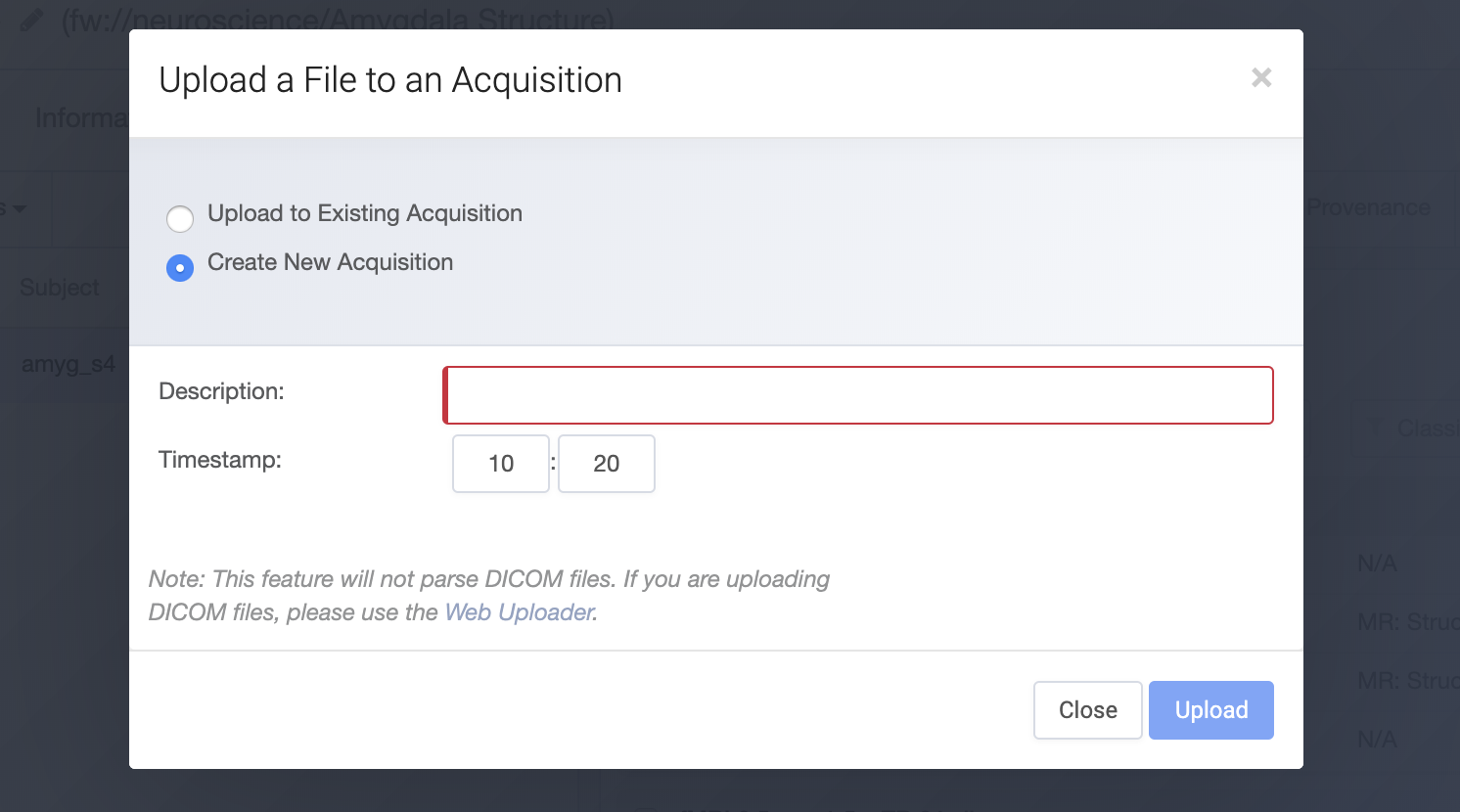Select Upload to Existing Acquisition radio button
This screenshot has width=1460, height=812.
coord(180,218)
